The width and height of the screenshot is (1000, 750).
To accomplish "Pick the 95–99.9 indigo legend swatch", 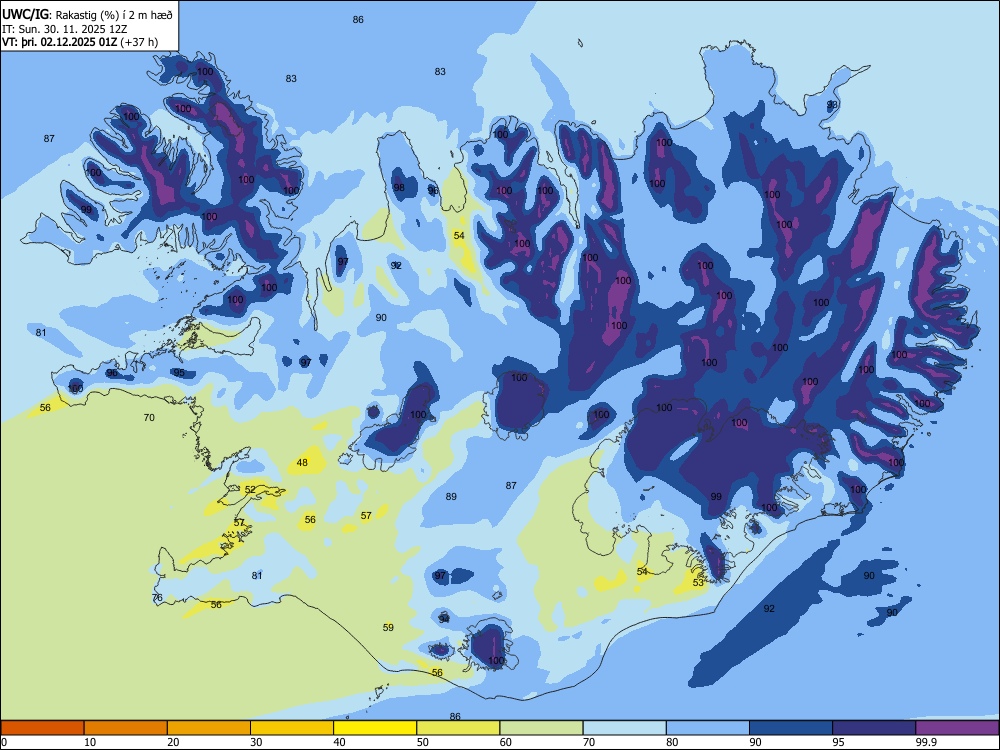I will [x=874, y=728].
